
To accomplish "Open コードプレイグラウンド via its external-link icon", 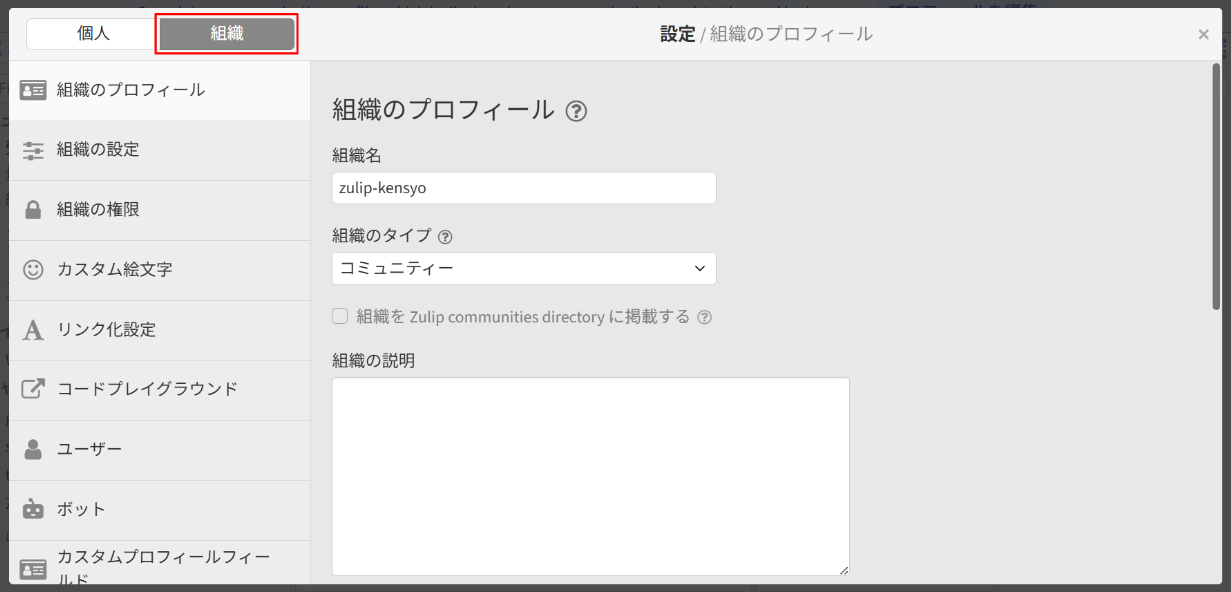I will (x=33, y=390).
